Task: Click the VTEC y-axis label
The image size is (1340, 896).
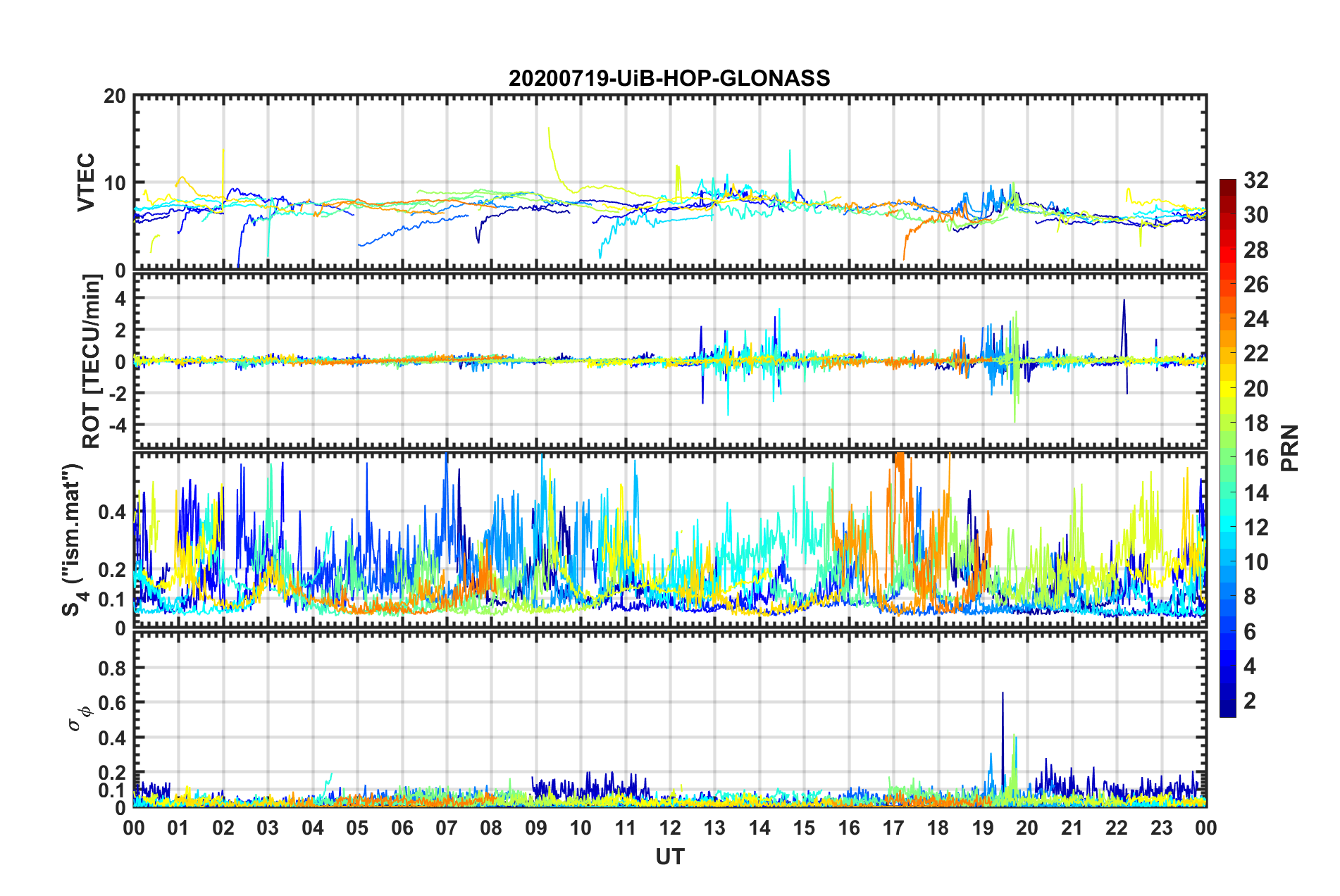Action: [x=86, y=182]
